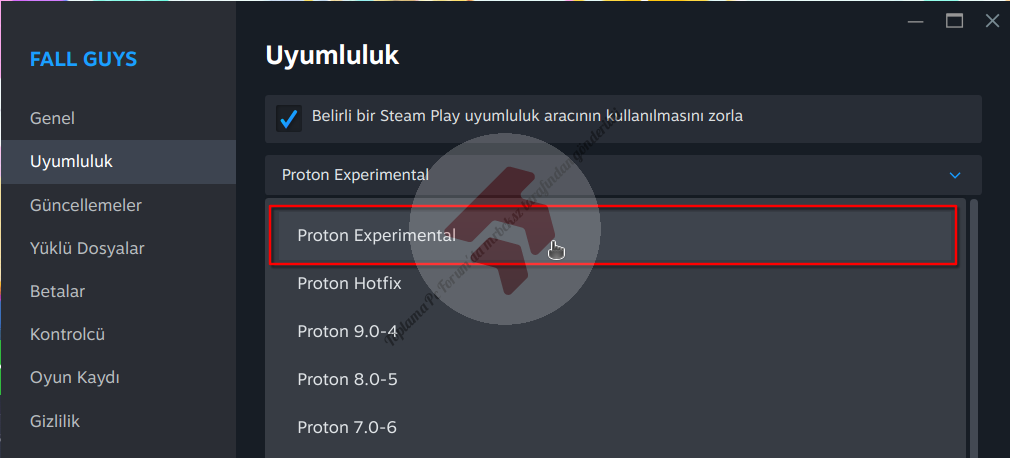Choose Proton 8.0-5 from the options
The image size is (1010, 458).
347,379
